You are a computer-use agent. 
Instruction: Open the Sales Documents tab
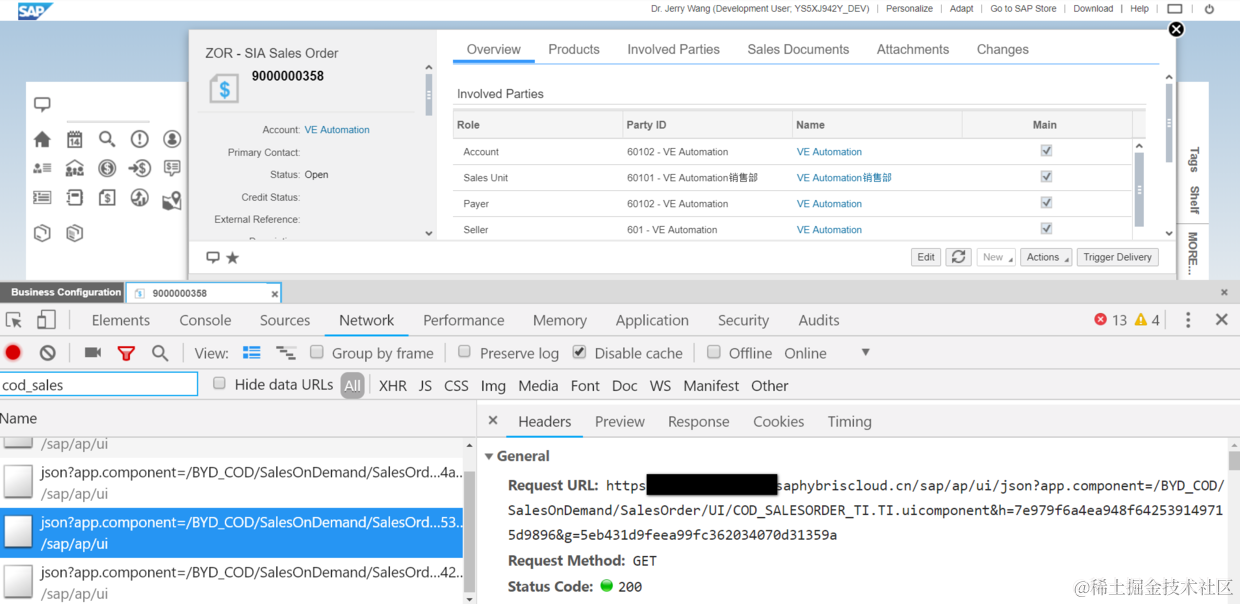[798, 49]
